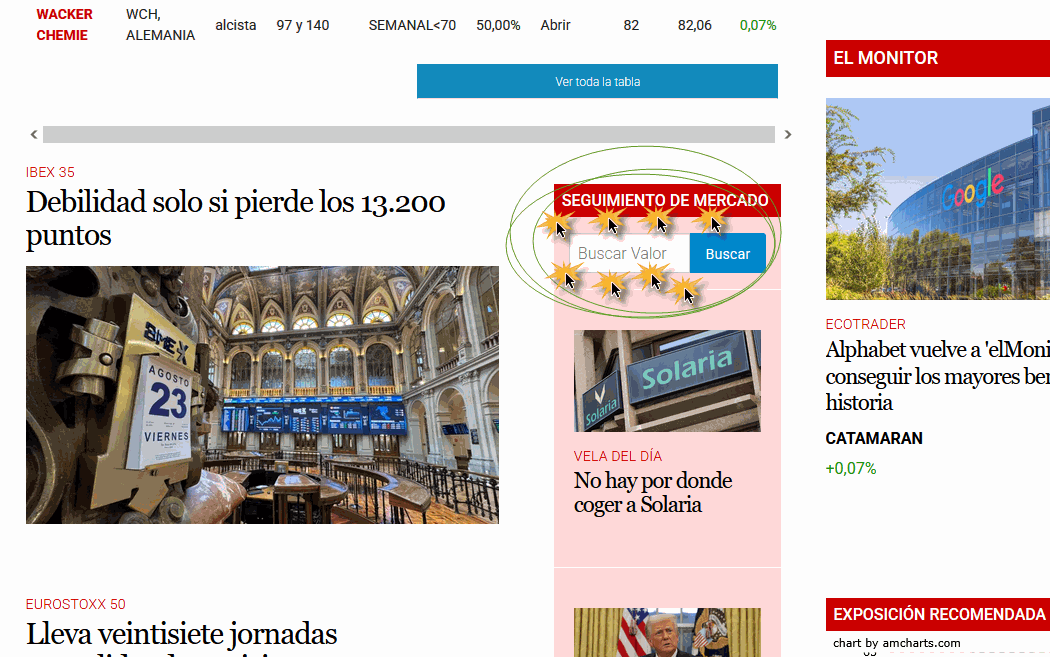Click the '50,00%' table cell
Image resolution: width=1050 pixels, height=657 pixels.
coord(498,25)
